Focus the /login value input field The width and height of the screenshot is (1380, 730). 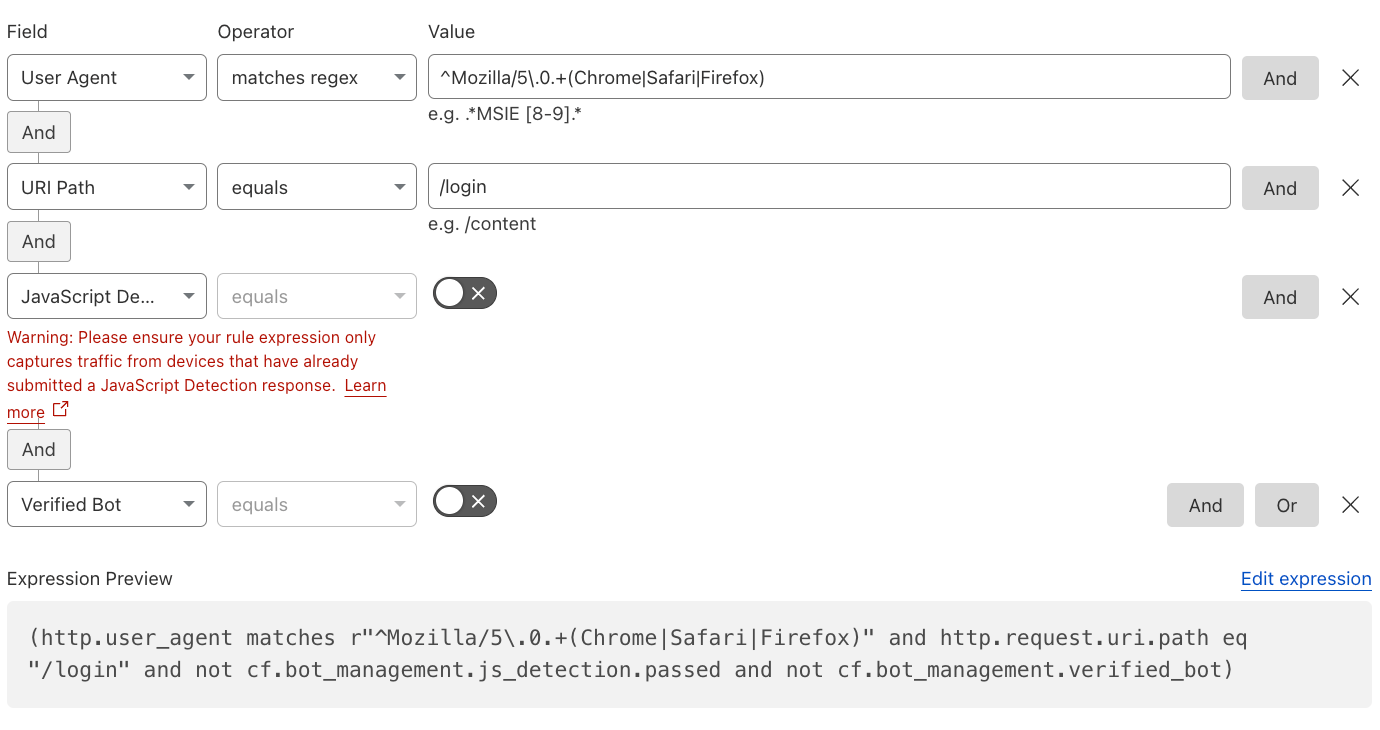click(x=829, y=186)
